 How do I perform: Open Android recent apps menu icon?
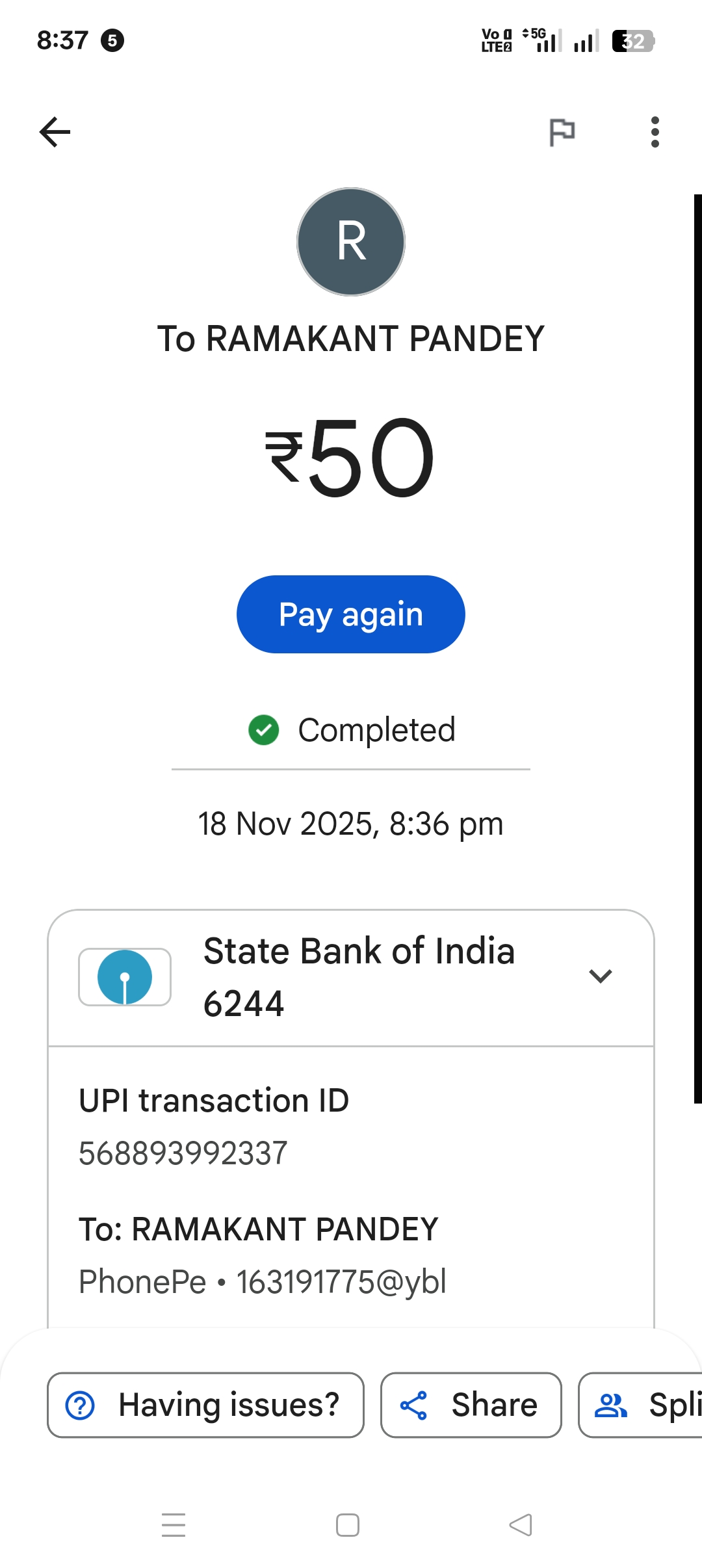174,1525
